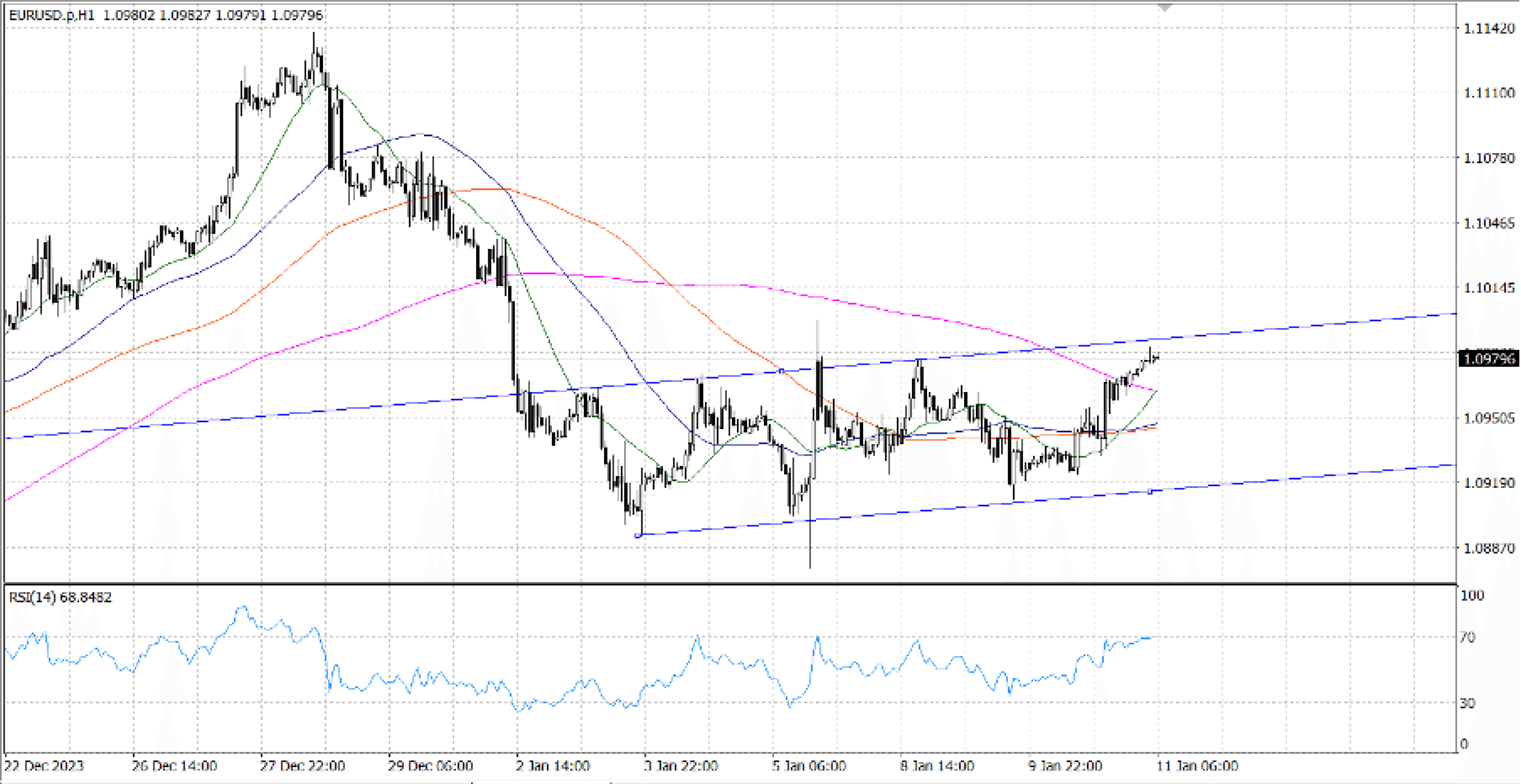This screenshot has height=784, width=1521.
Task: Select lower trendline's left anchor point
Action: (x=638, y=535)
